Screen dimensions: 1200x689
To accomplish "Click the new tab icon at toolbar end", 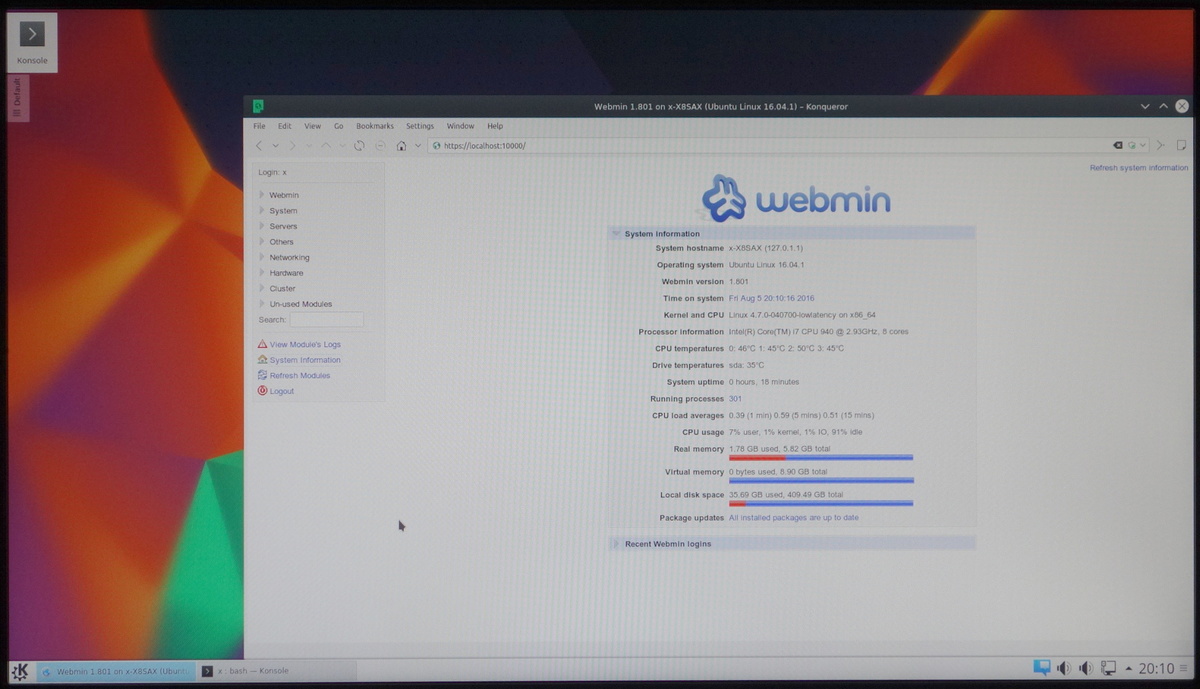I will 1181,145.
